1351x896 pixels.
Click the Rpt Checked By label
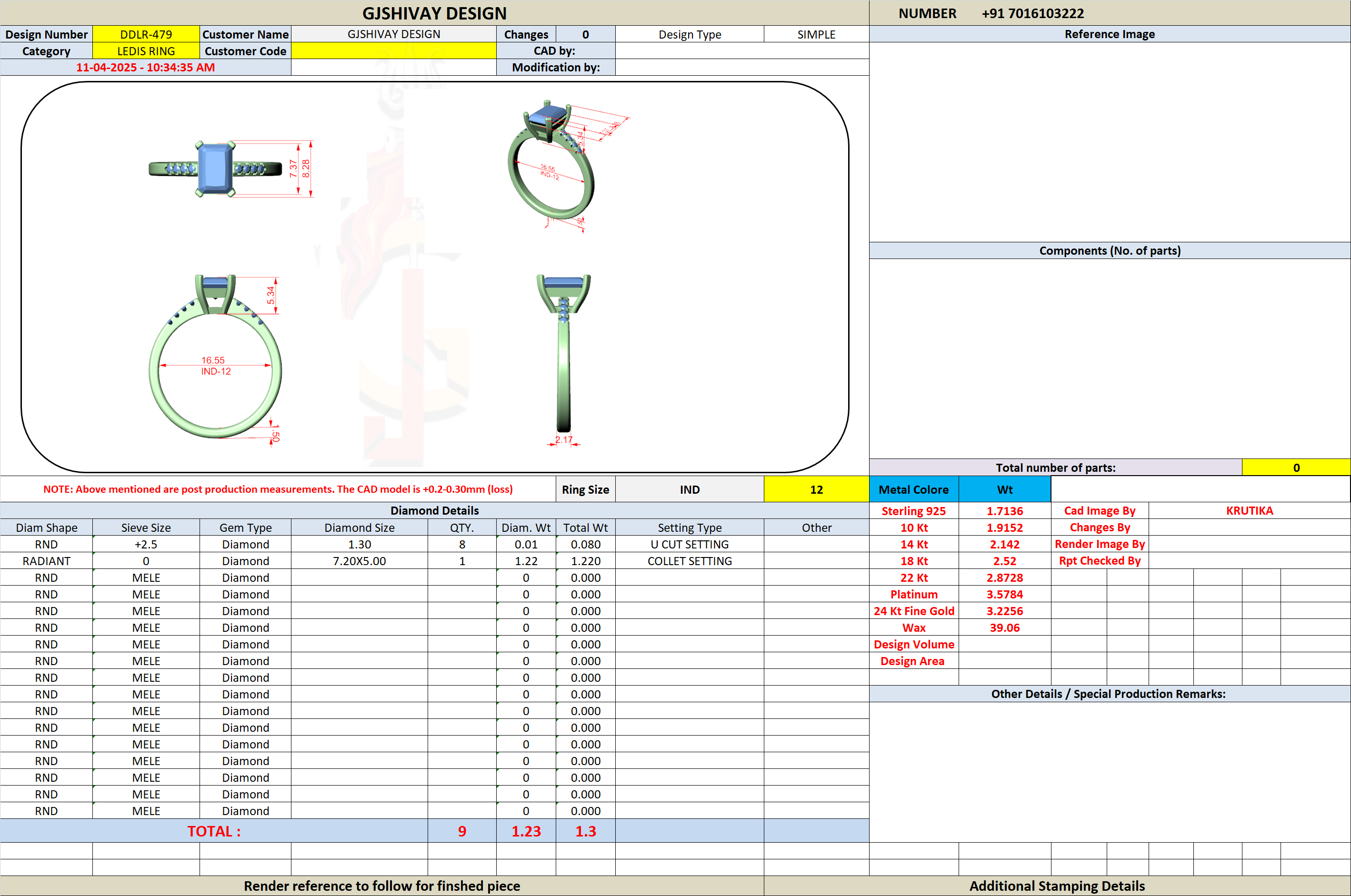1100,560
